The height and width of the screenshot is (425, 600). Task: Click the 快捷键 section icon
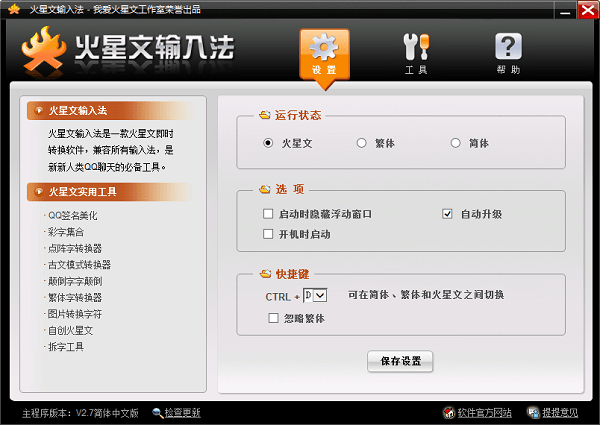pos(265,274)
